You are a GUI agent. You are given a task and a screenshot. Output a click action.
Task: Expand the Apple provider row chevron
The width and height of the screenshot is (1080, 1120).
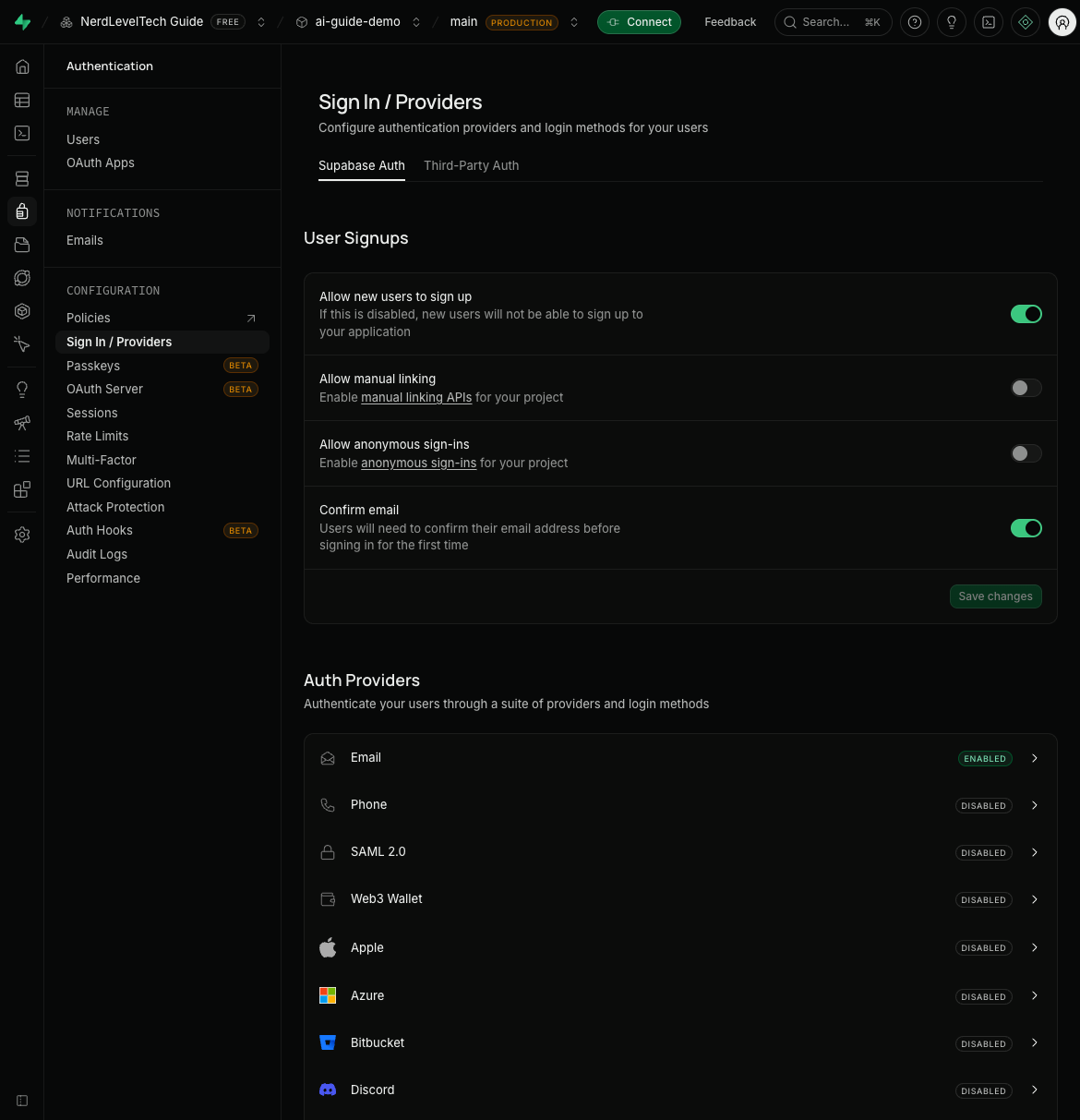(1035, 947)
